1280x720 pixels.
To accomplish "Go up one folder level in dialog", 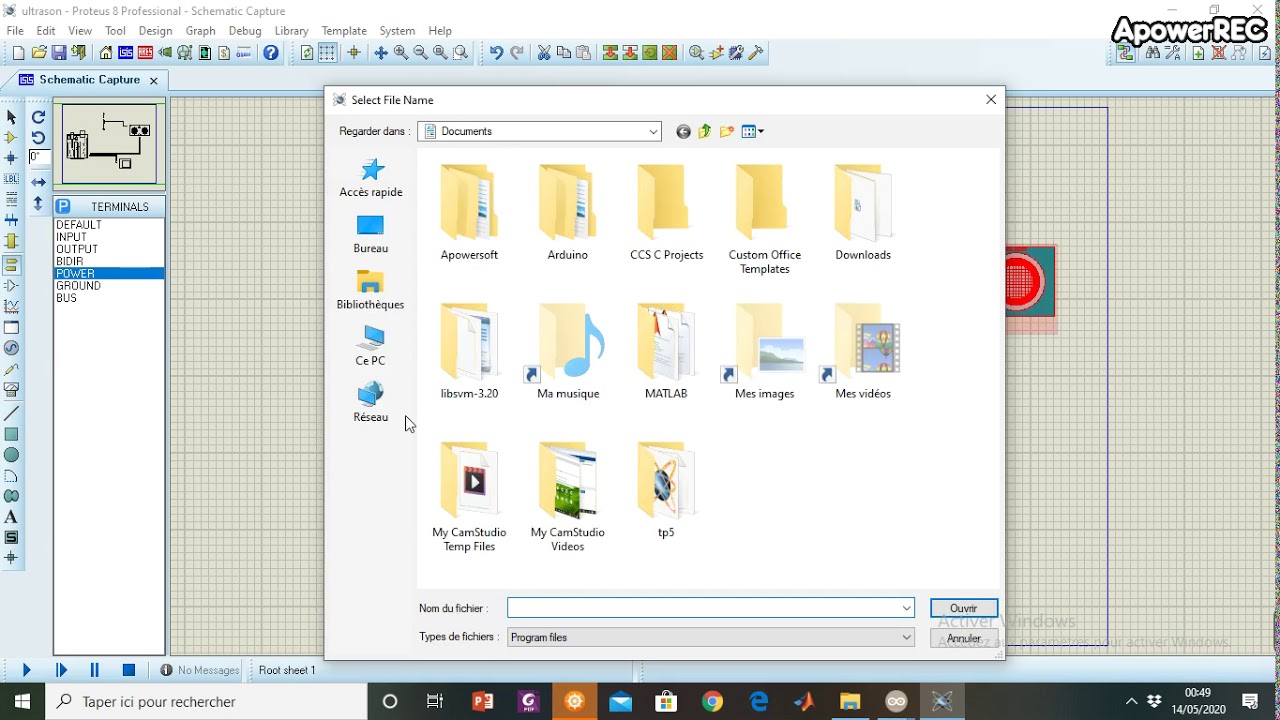I will click(x=705, y=131).
